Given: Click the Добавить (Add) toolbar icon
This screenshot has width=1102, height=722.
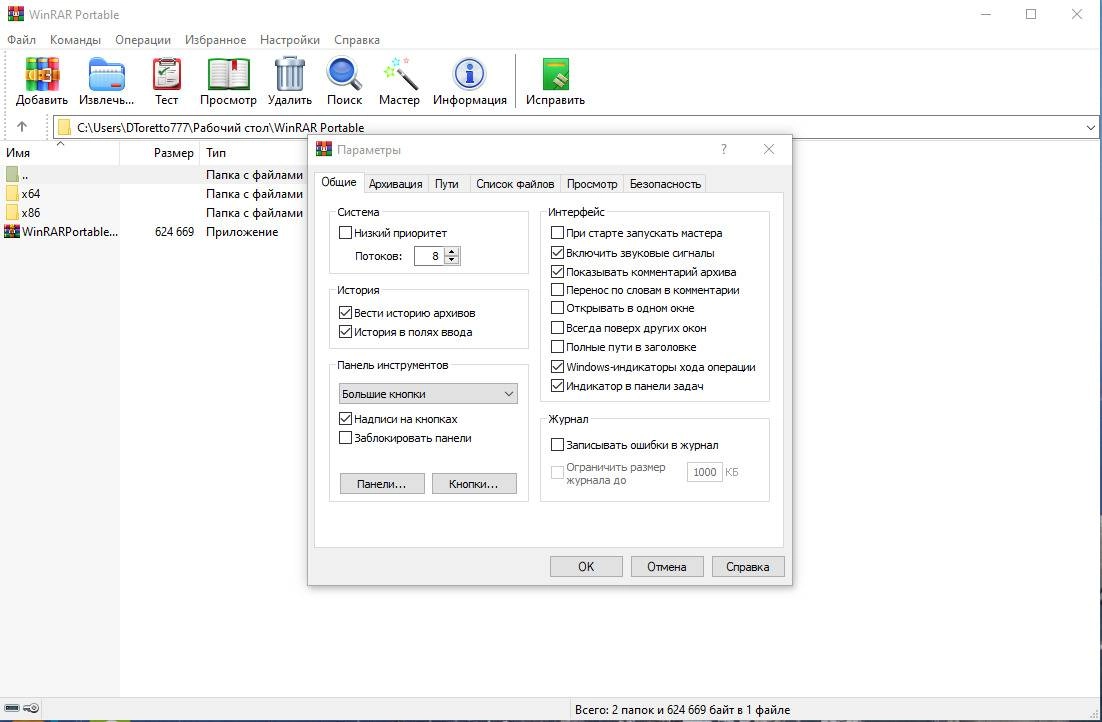Looking at the screenshot, I should click(41, 74).
